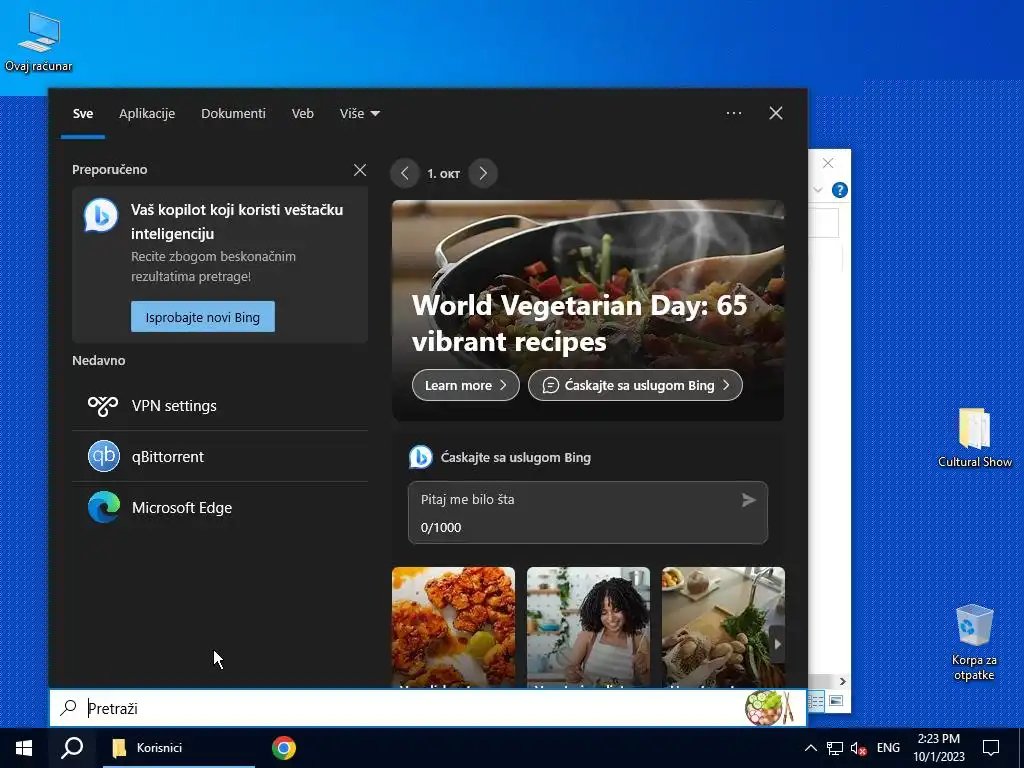This screenshot has height=768, width=1024.
Task: Click the muted volume tray icon
Action: (x=858, y=748)
